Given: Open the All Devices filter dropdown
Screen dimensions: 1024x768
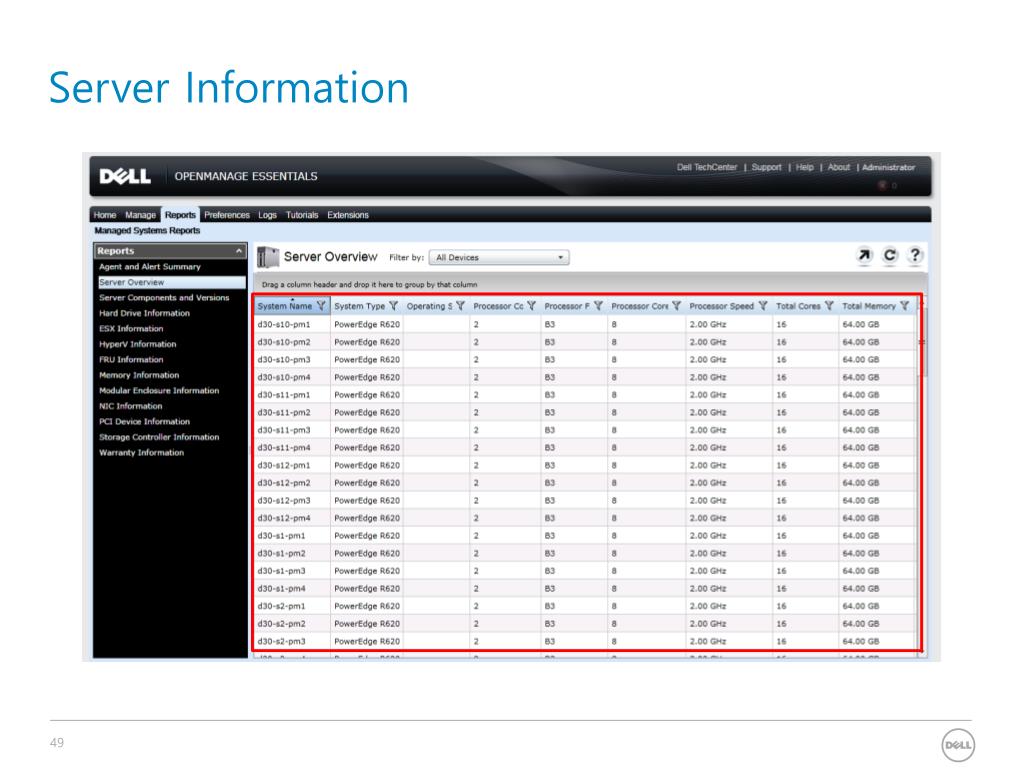Looking at the screenshot, I should [499, 257].
